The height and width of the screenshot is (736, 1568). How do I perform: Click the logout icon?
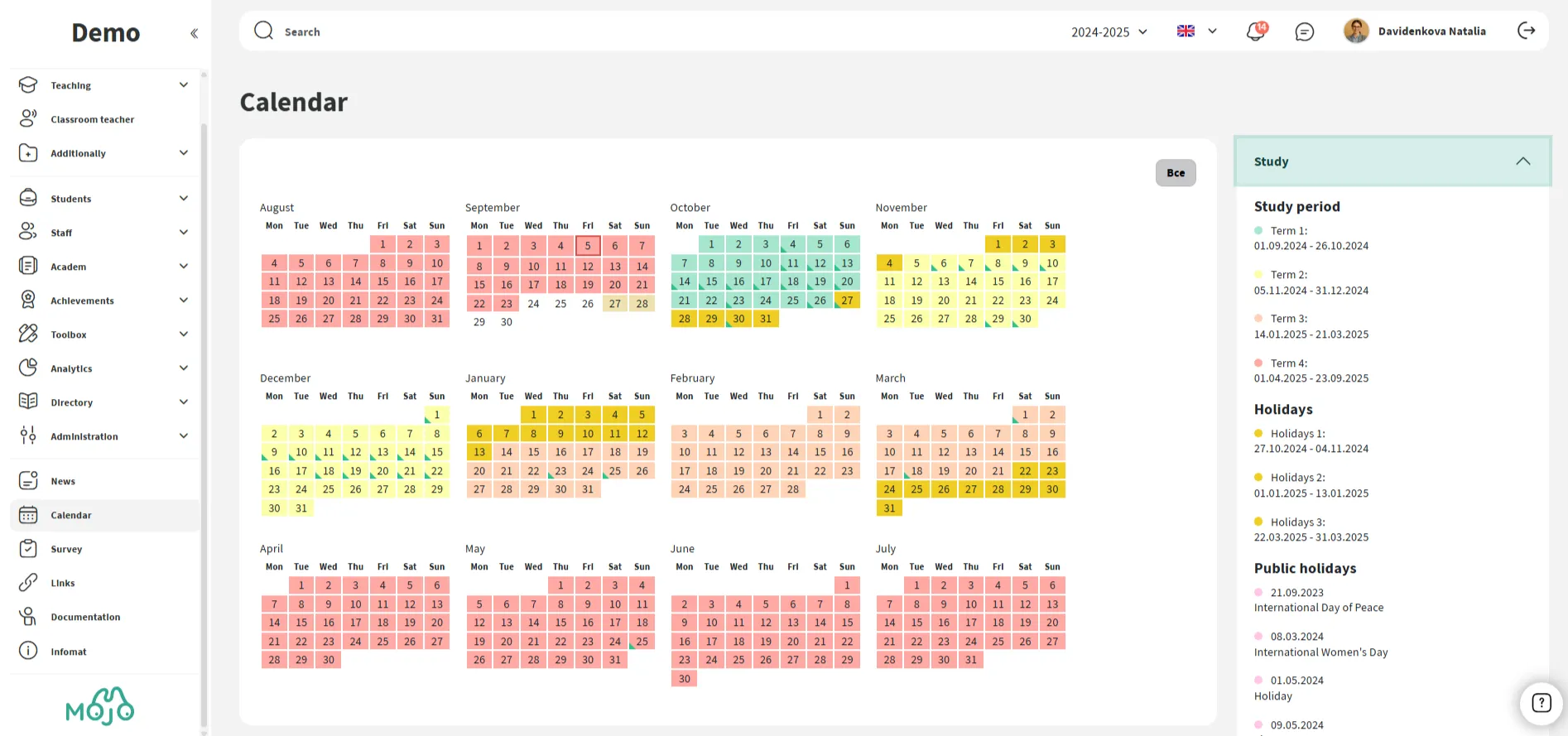[1526, 31]
